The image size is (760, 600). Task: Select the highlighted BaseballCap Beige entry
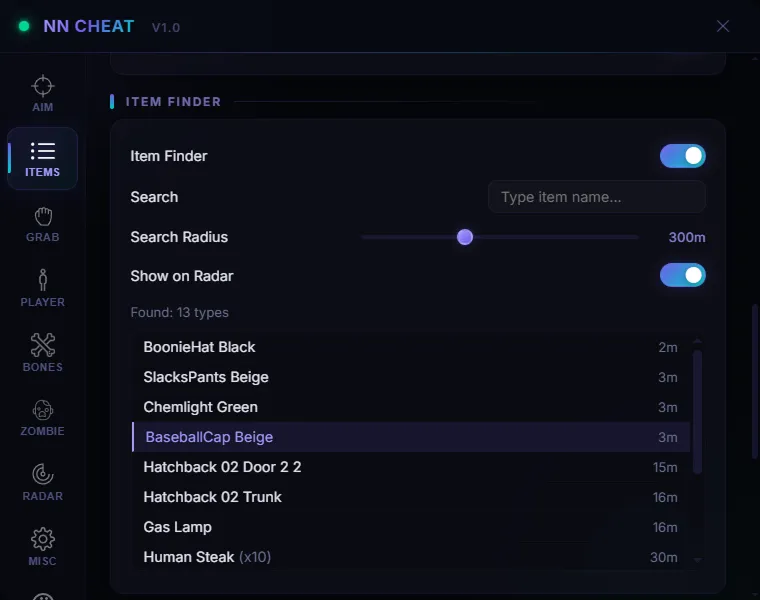411,437
